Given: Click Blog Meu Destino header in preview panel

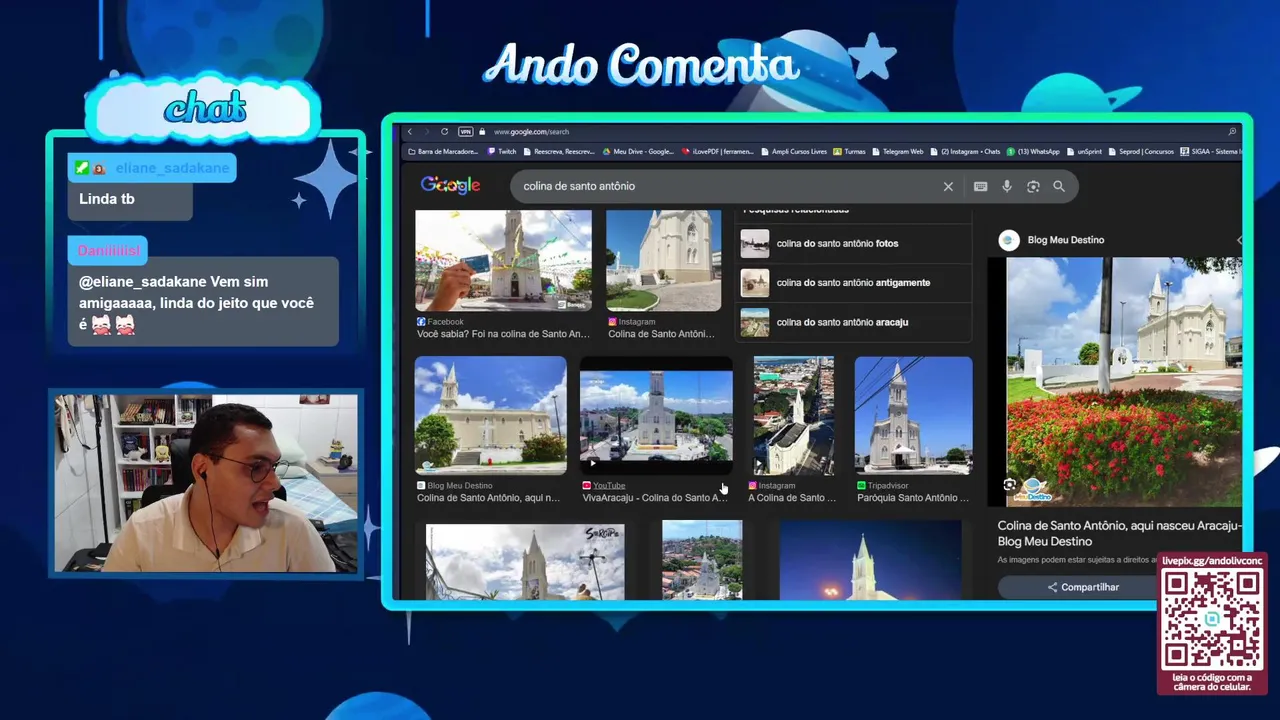Looking at the screenshot, I should point(1066,240).
